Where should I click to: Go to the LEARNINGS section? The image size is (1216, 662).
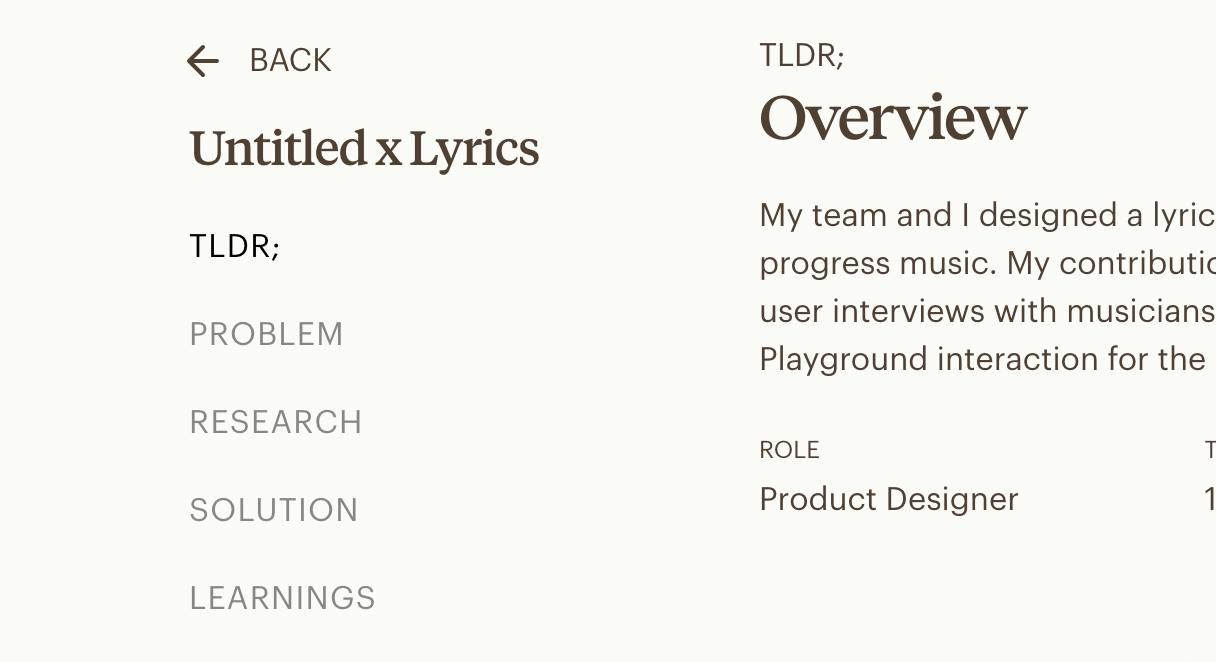283,598
